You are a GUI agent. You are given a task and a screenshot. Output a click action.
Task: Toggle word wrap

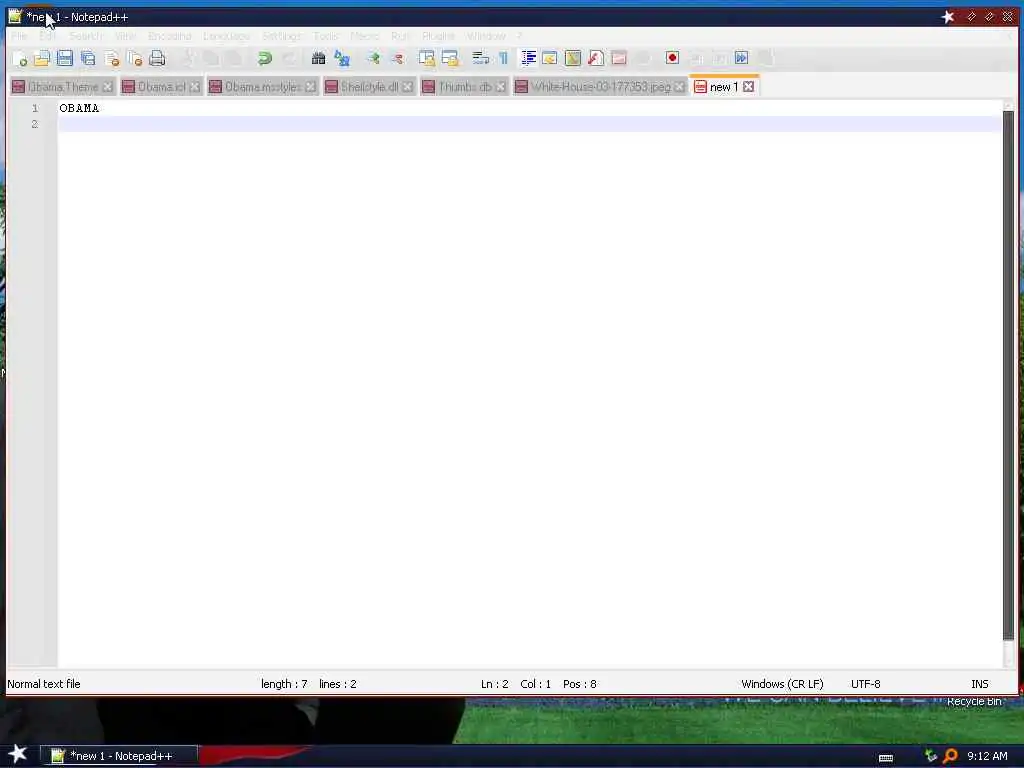point(481,59)
